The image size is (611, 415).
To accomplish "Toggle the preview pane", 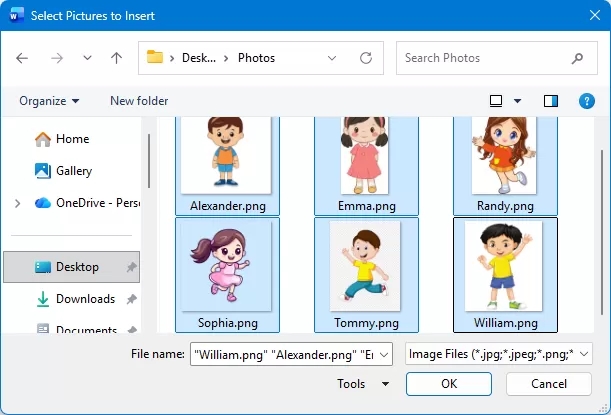I will (551, 101).
